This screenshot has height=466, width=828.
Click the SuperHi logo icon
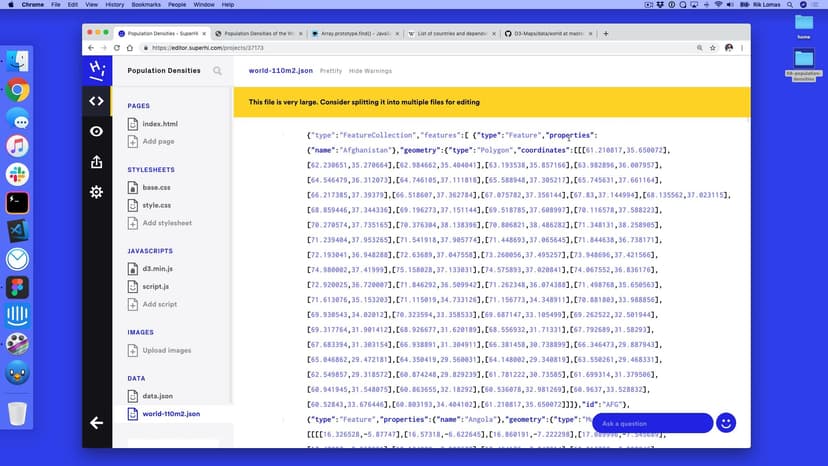[96, 70]
